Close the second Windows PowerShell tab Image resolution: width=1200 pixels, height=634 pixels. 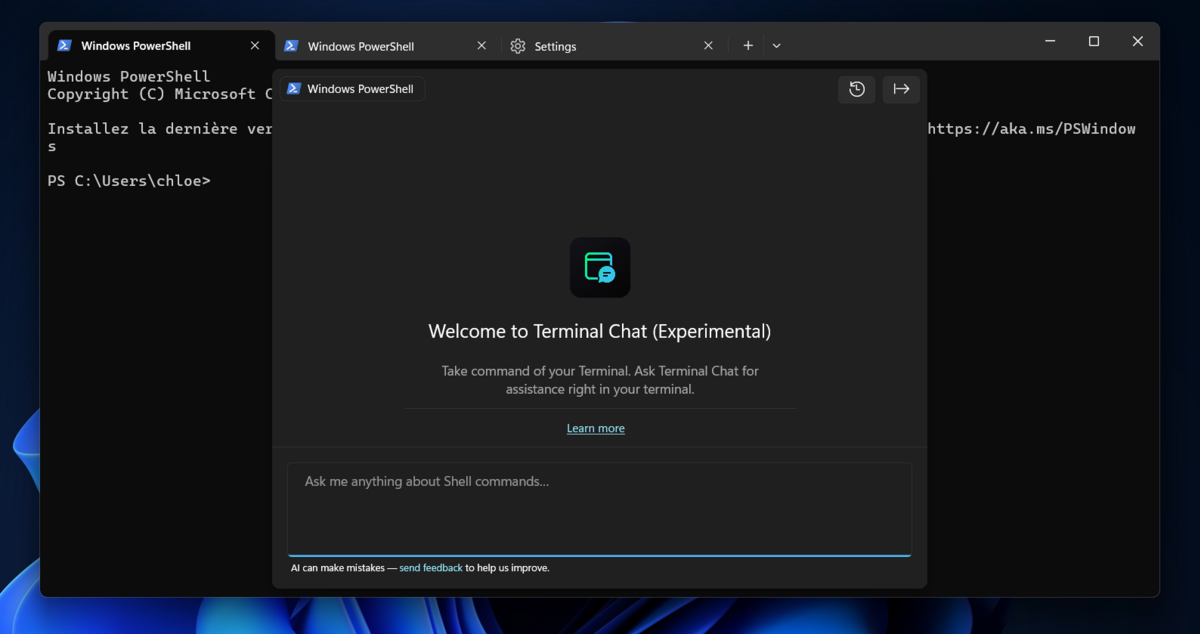pyautogui.click(x=482, y=46)
